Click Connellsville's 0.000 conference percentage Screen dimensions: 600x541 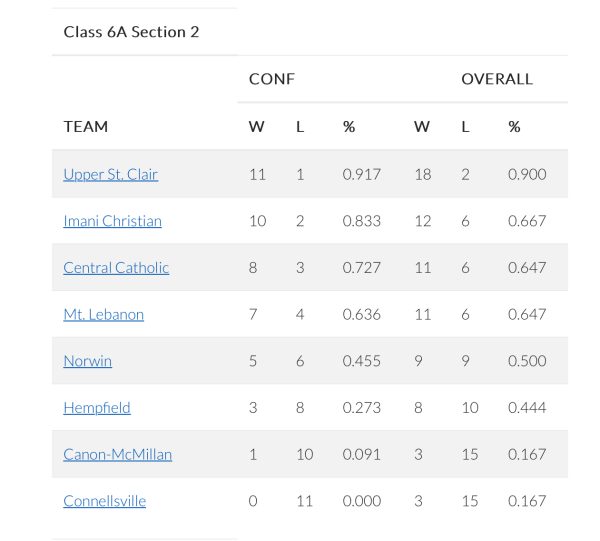click(x=362, y=501)
